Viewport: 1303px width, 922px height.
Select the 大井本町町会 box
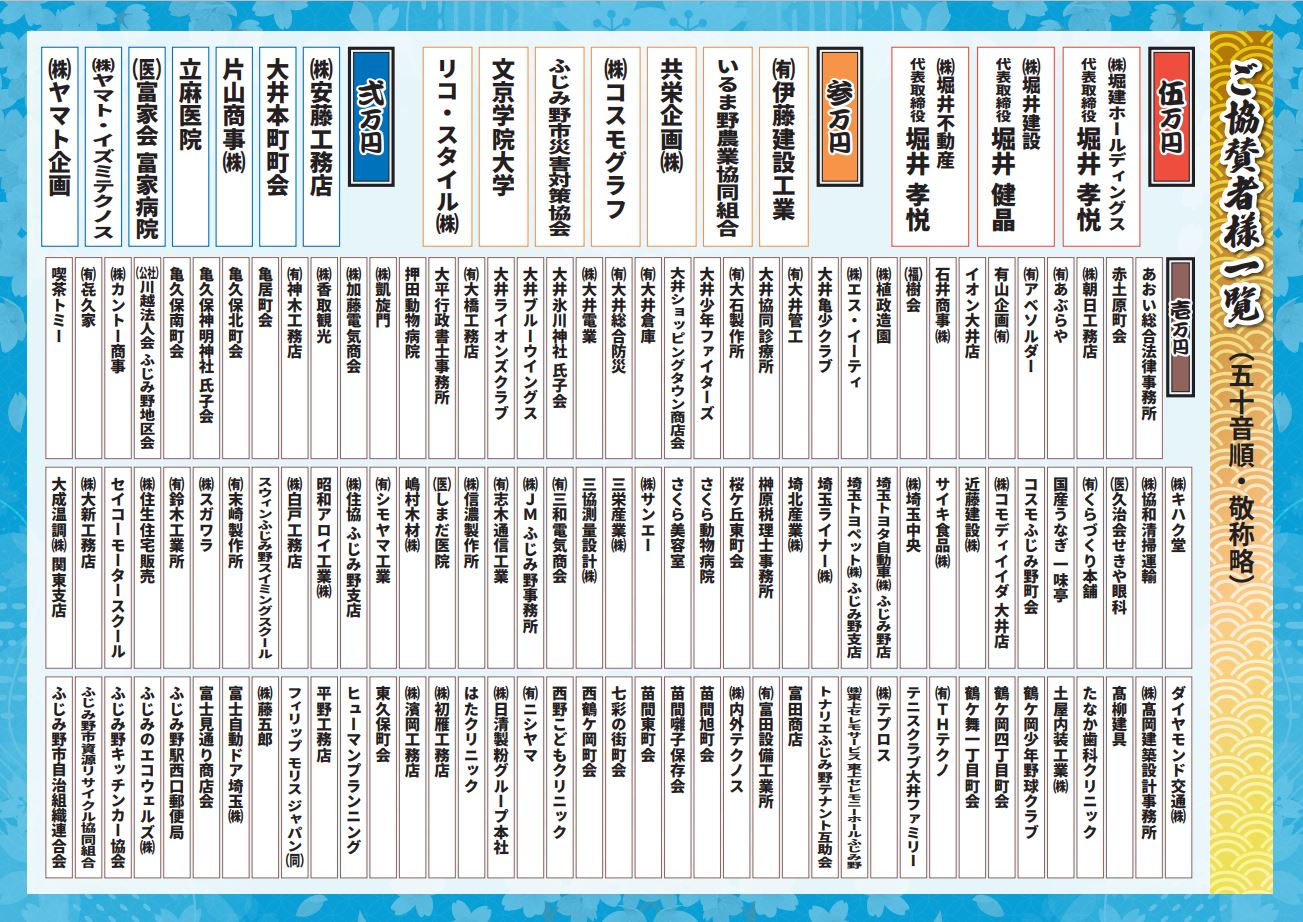(277, 146)
